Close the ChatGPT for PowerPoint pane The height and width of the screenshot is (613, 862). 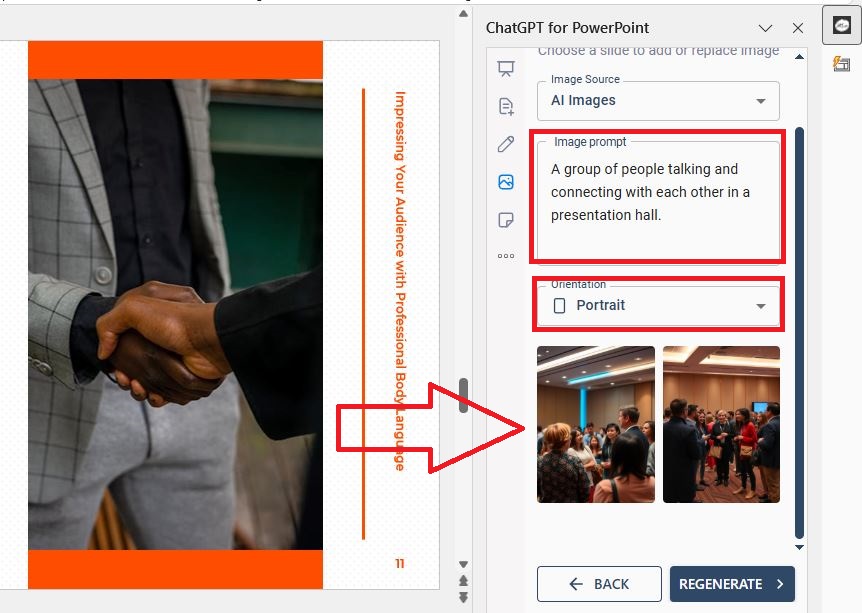798,28
